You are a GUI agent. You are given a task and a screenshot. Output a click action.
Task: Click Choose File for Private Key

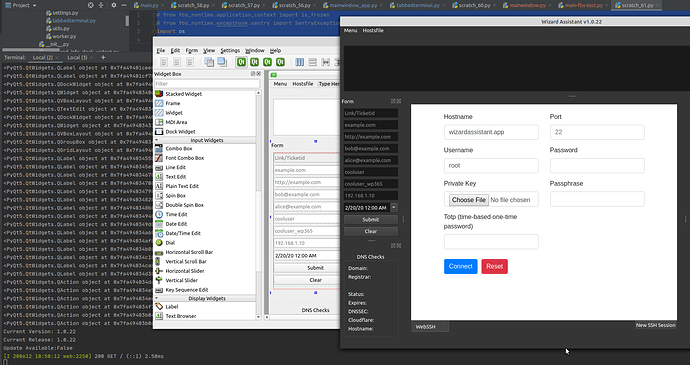pyautogui.click(x=469, y=199)
